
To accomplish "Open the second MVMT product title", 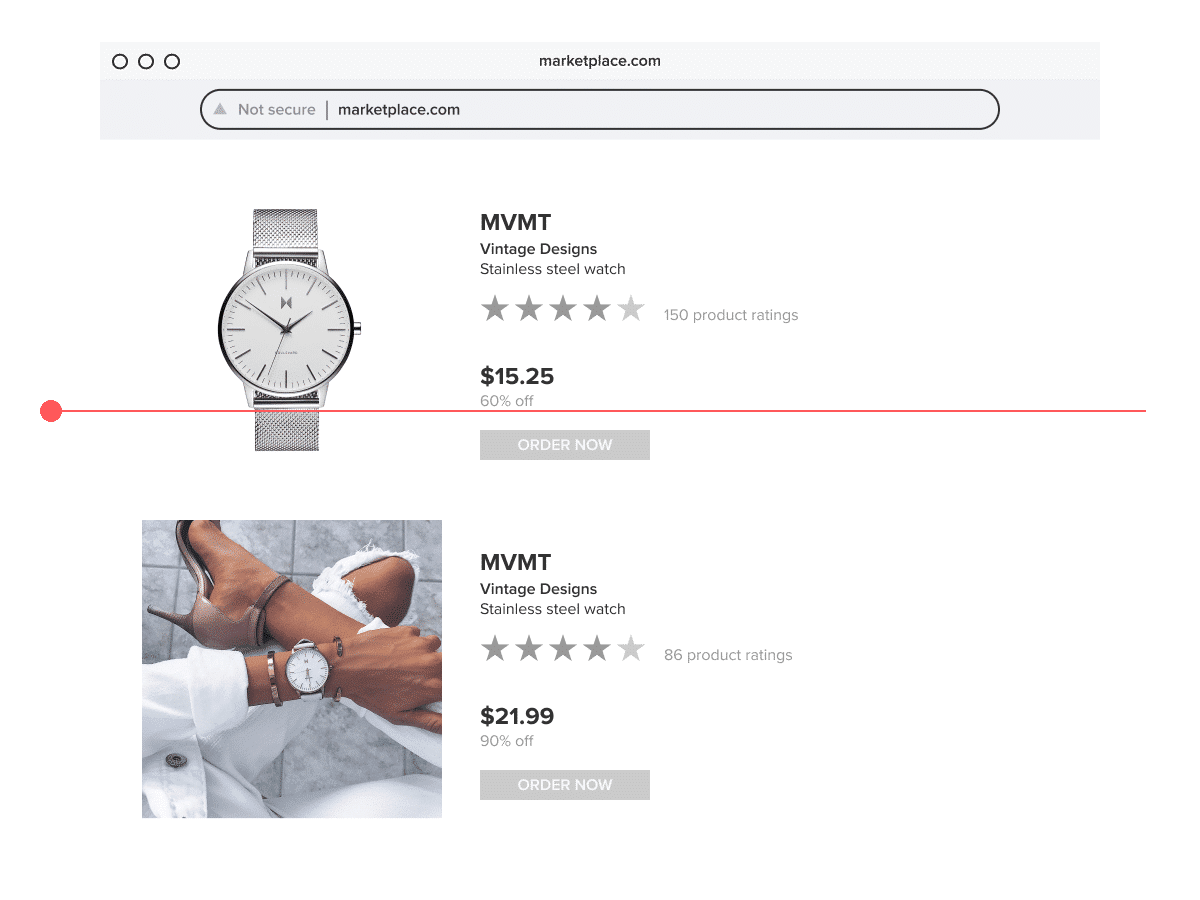I will tap(515, 562).
